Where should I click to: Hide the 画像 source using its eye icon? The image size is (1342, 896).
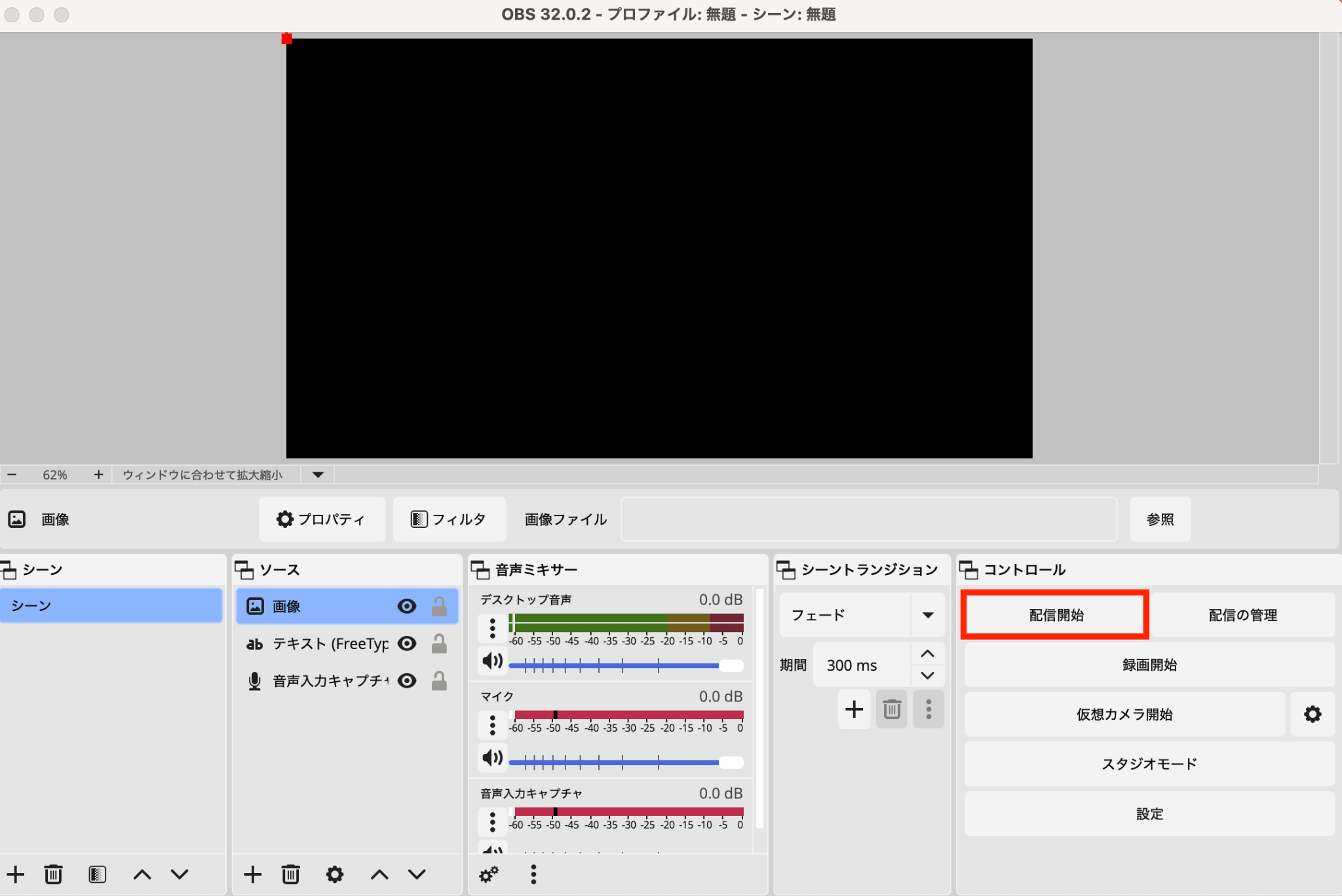pos(407,607)
